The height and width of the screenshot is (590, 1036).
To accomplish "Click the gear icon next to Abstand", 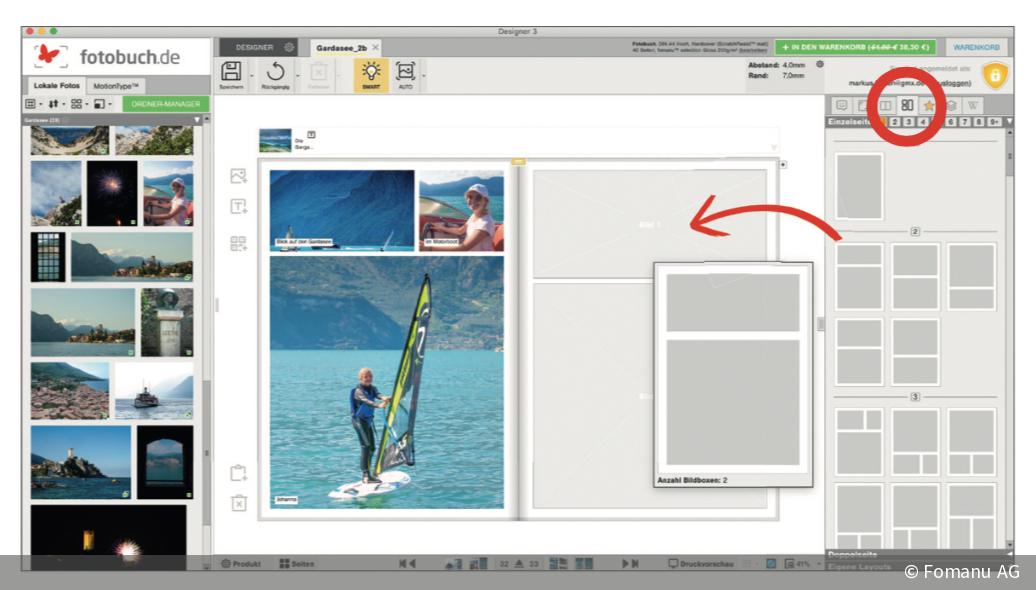I will 820,65.
